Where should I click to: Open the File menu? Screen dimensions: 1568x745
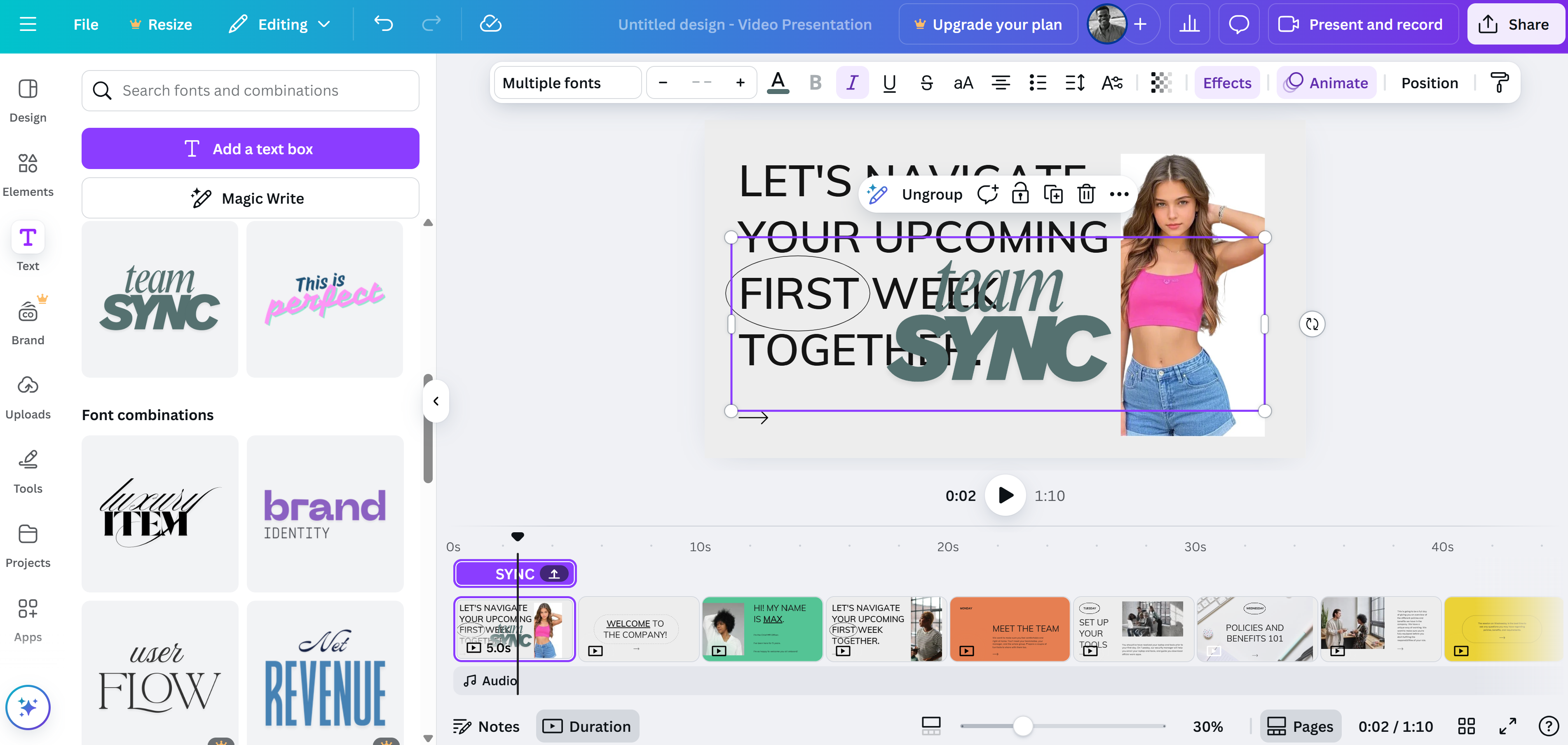tap(86, 24)
